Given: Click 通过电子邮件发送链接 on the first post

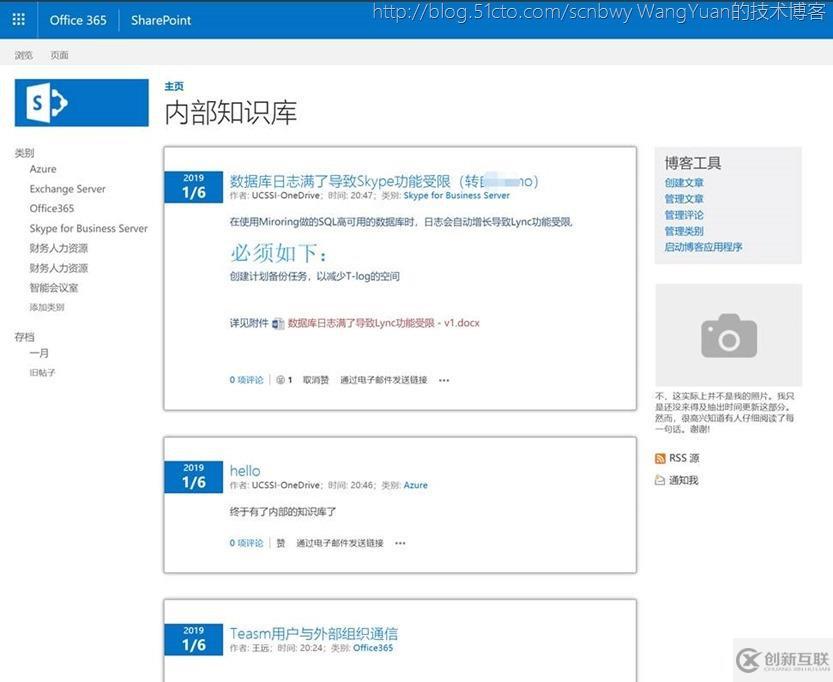Looking at the screenshot, I should [384, 380].
